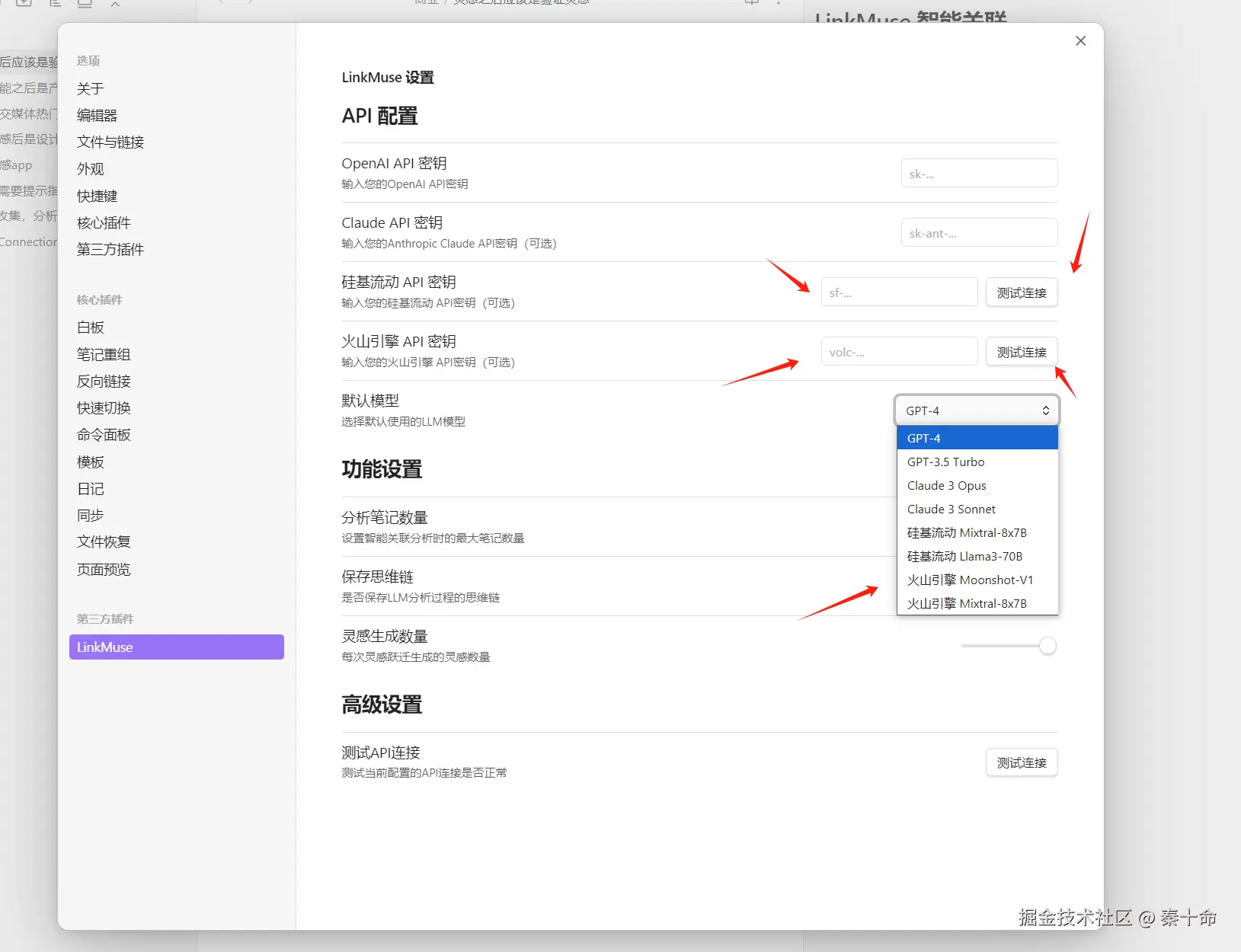Test the 火山引擎 API connection

[1022, 351]
